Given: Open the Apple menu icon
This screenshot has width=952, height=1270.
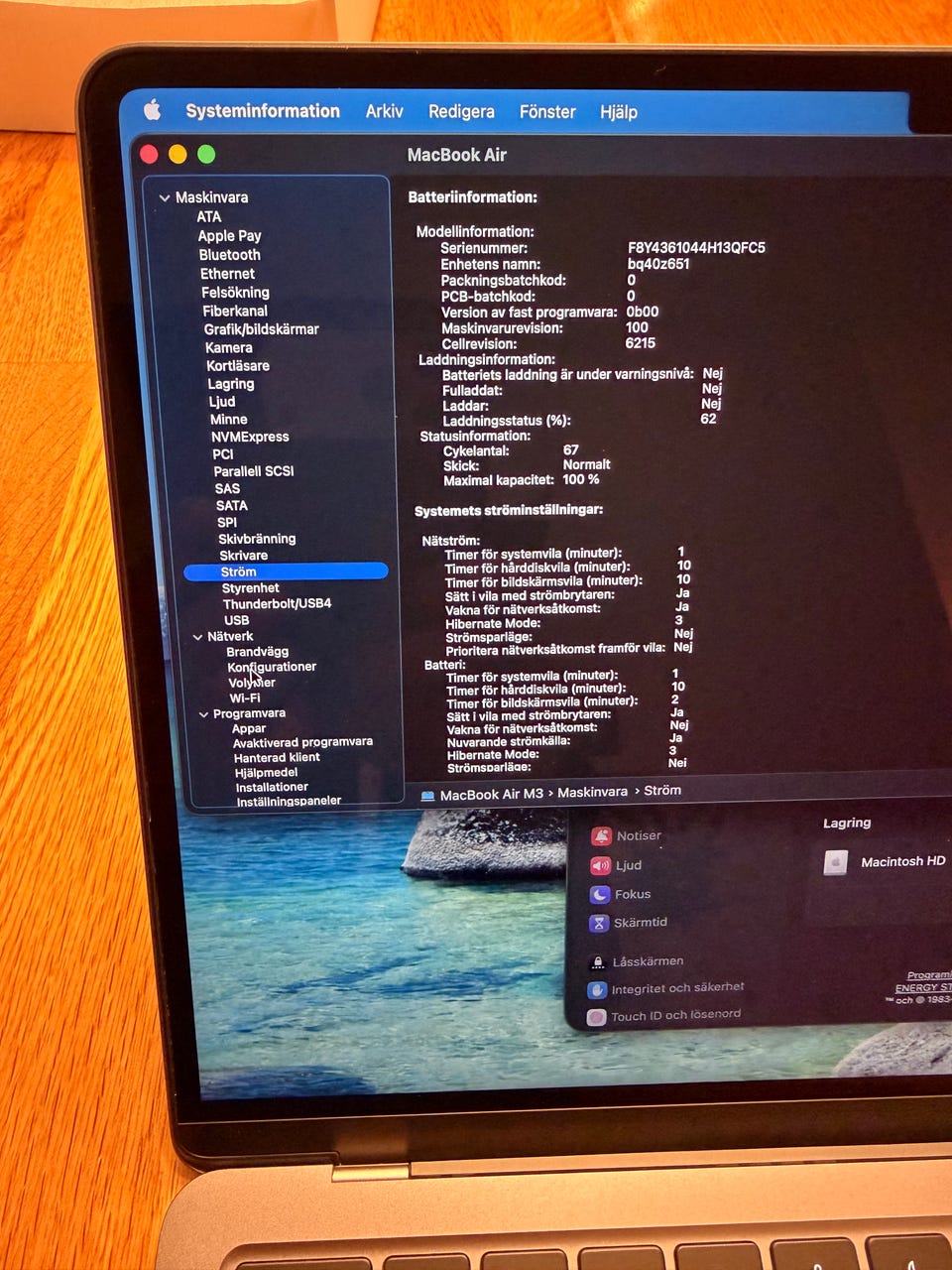Looking at the screenshot, I should coord(152,110).
